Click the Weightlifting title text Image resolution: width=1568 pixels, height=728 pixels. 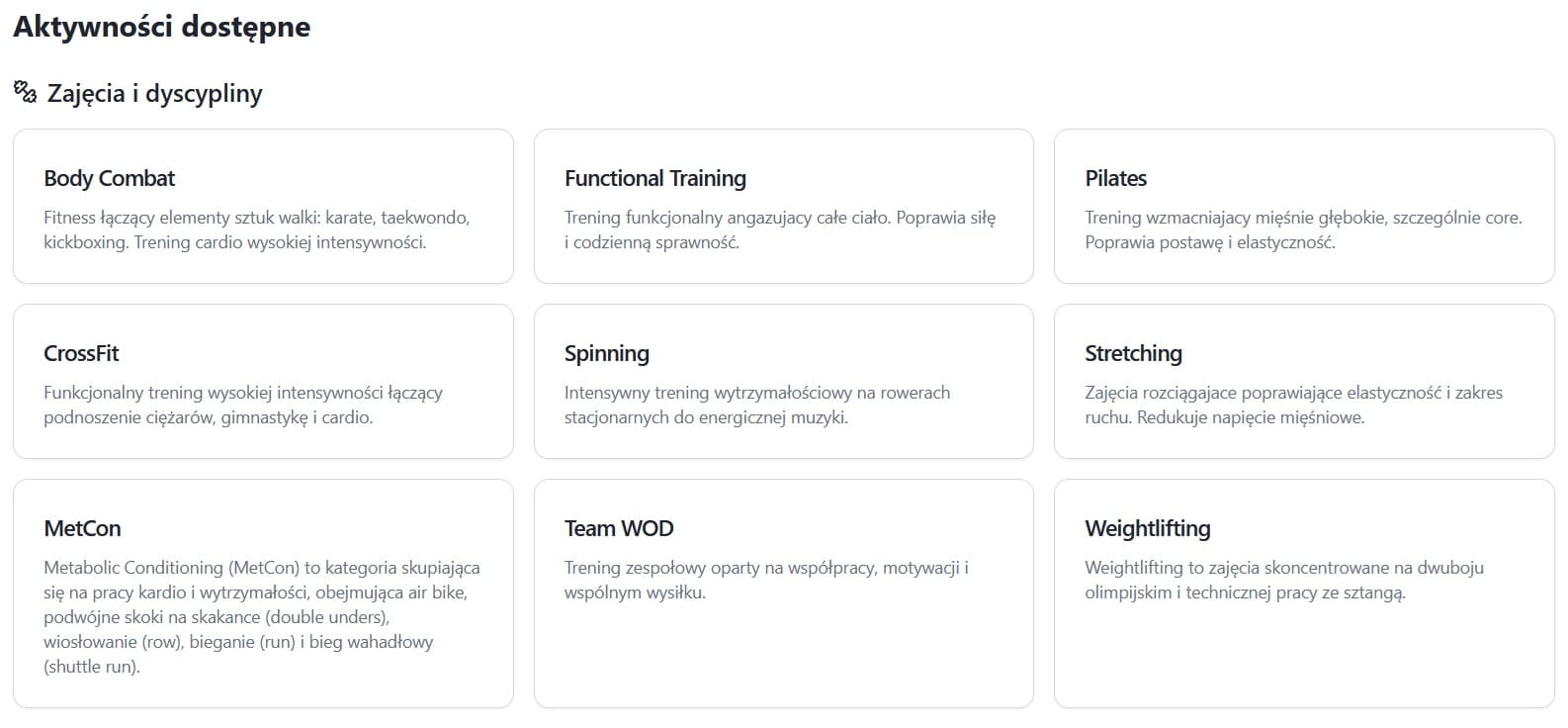[1147, 529]
